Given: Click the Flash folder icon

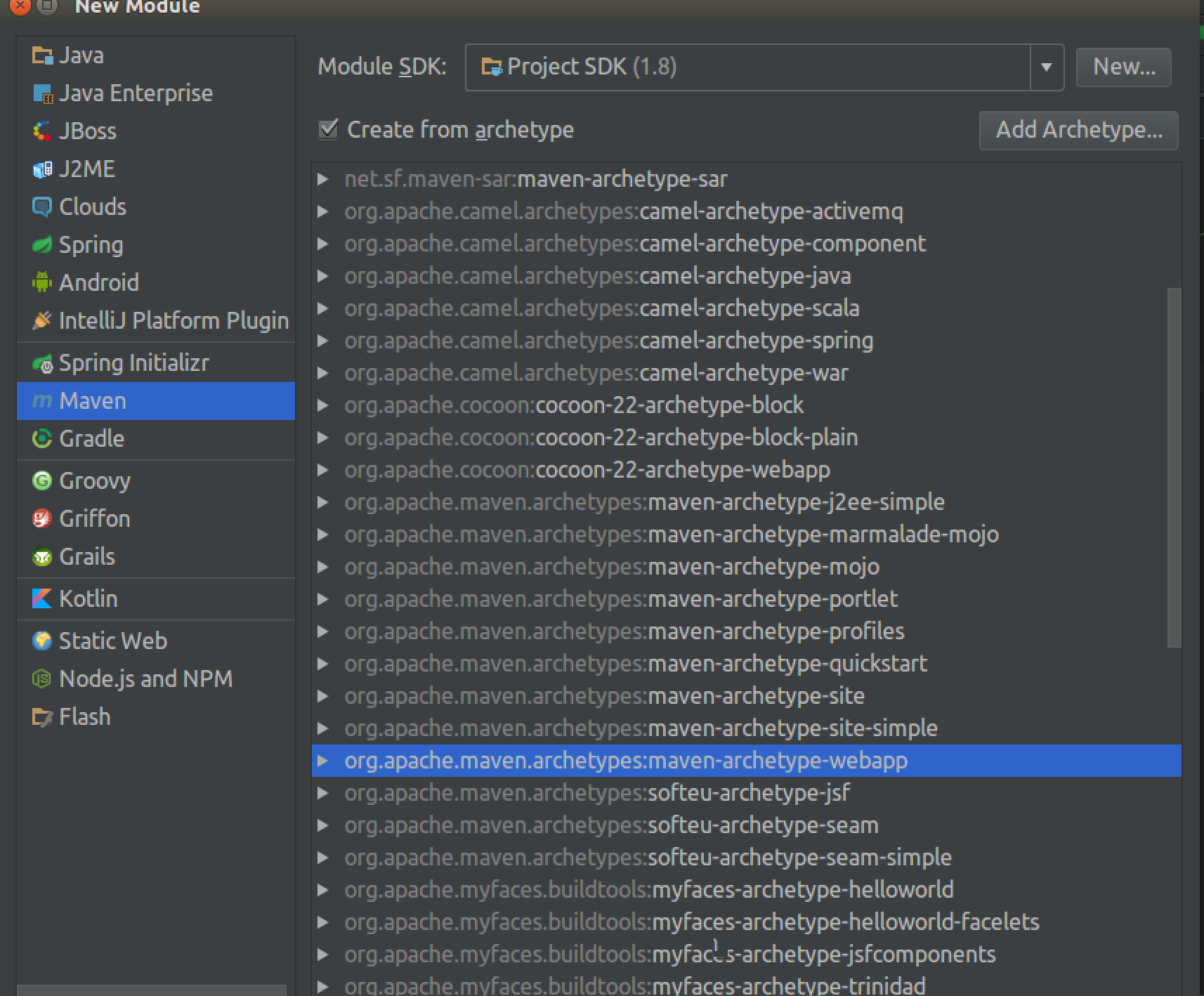Looking at the screenshot, I should coord(42,717).
